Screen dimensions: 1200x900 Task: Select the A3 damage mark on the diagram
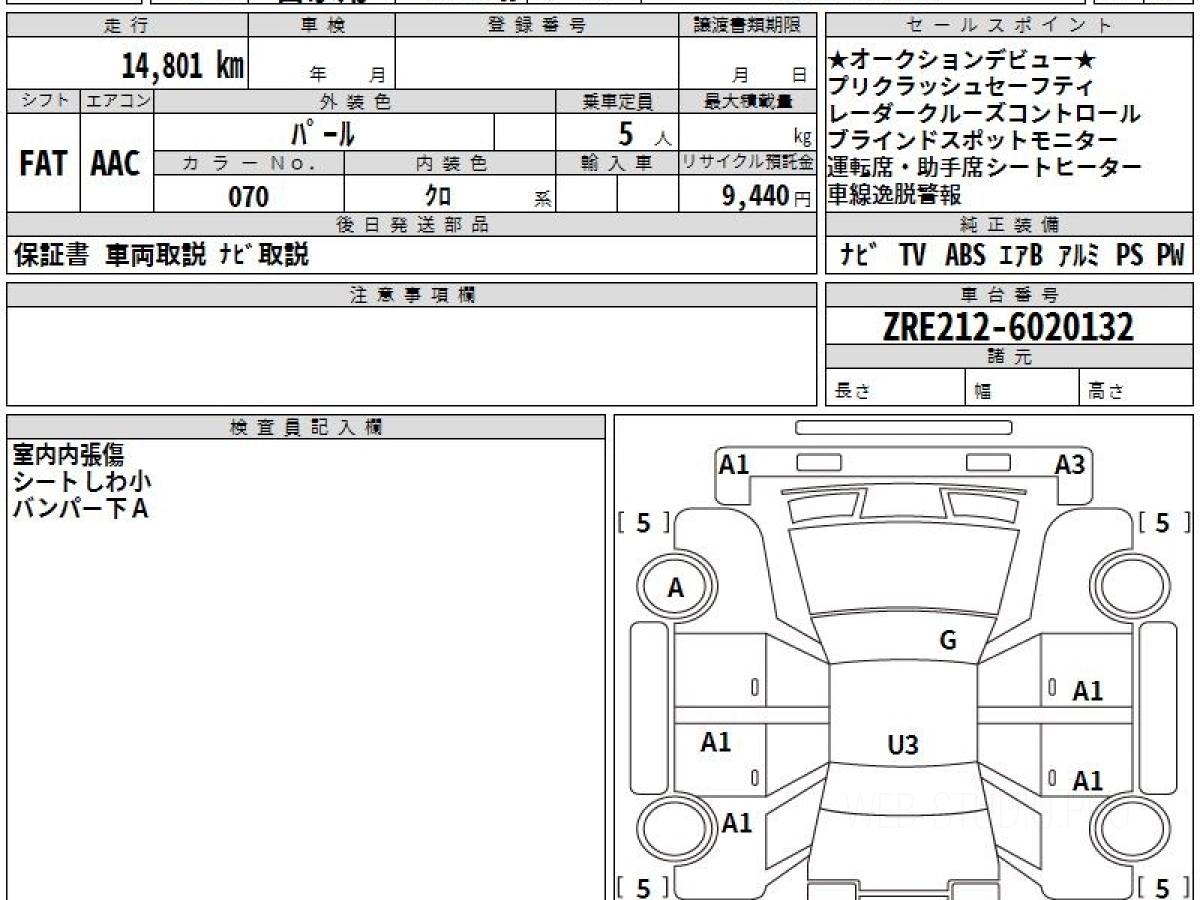(1071, 463)
